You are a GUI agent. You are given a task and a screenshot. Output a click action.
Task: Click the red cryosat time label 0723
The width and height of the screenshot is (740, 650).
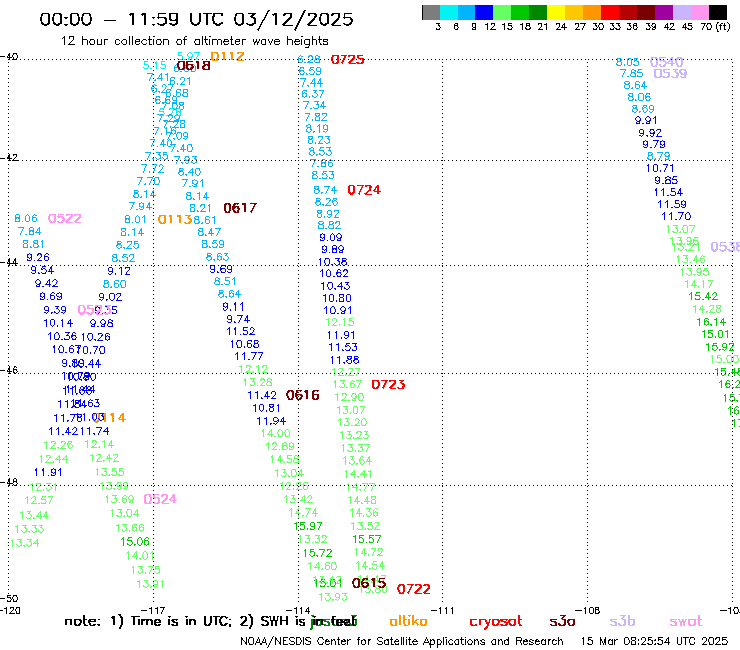(x=388, y=384)
